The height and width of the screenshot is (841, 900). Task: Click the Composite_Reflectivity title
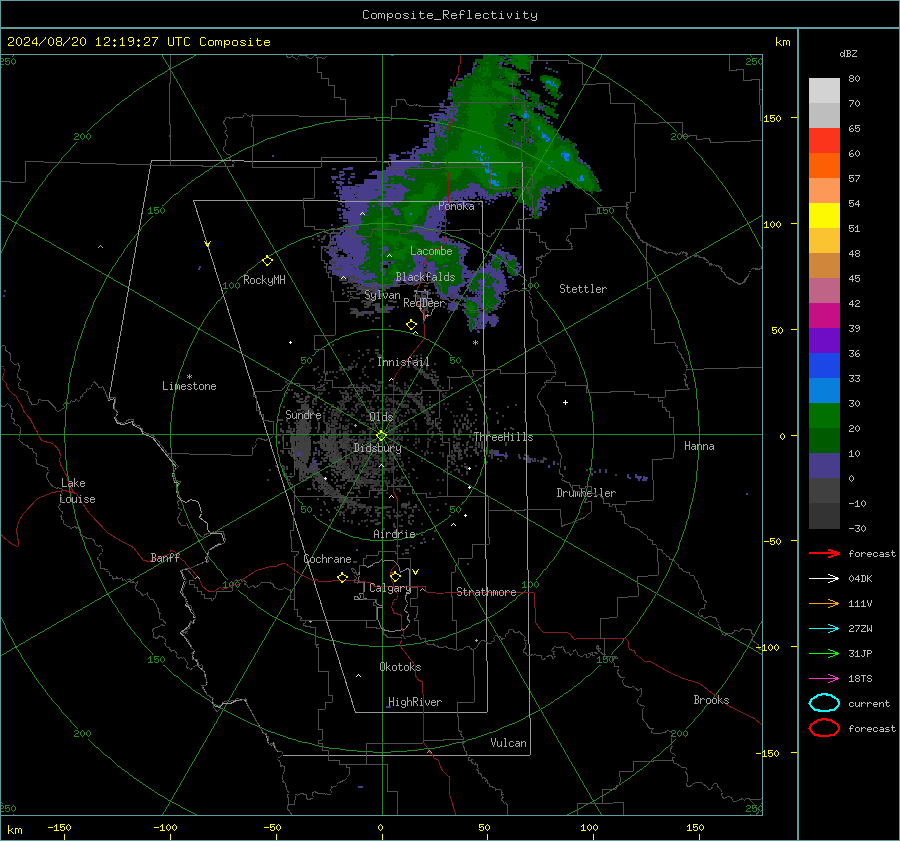[450, 15]
